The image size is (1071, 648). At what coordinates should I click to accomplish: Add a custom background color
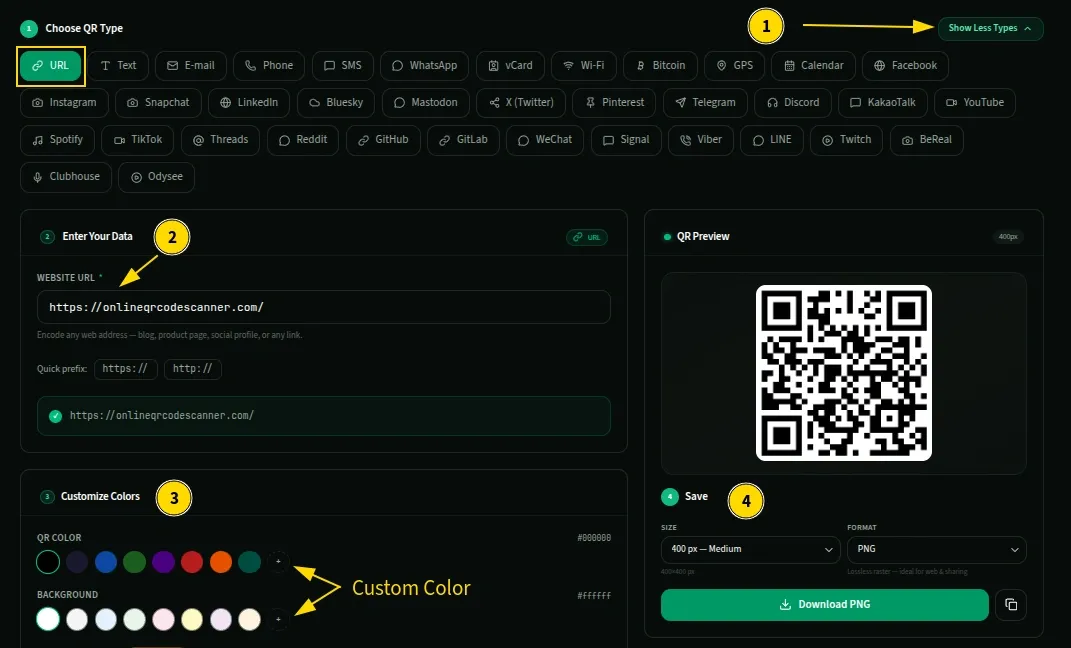[278, 619]
